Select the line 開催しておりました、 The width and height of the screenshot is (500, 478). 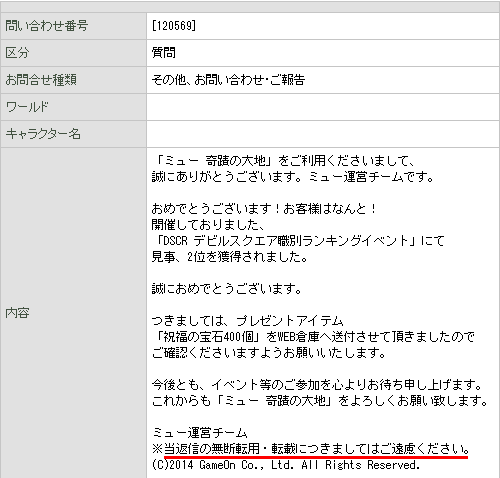(208, 225)
